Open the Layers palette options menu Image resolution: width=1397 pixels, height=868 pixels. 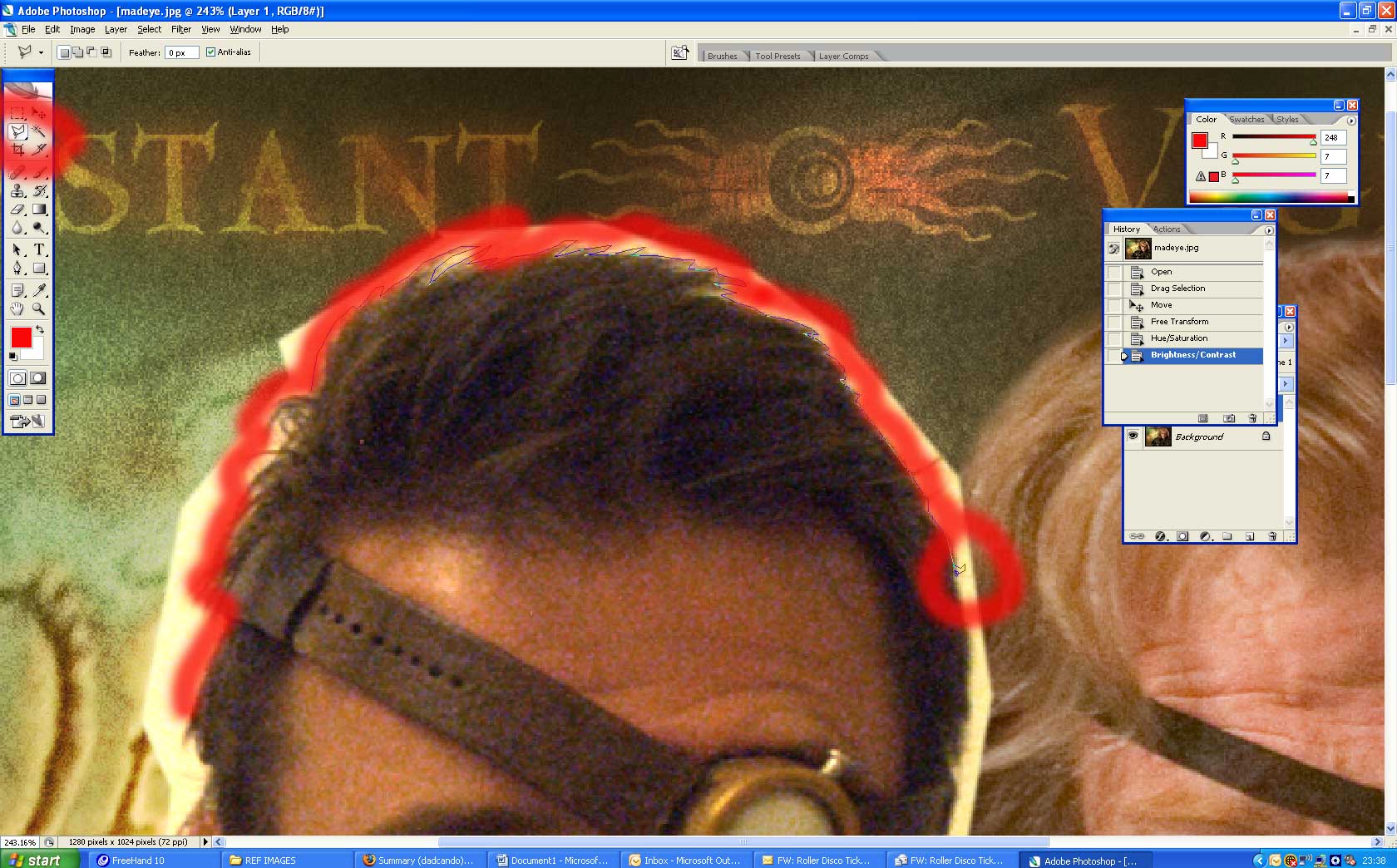(x=1289, y=327)
